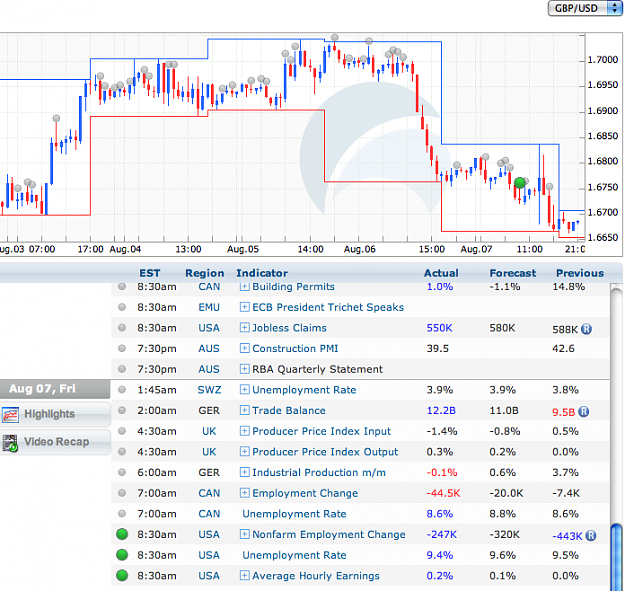625x591 pixels.
Task: Click the Forecast column header
Action: (x=513, y=273)
